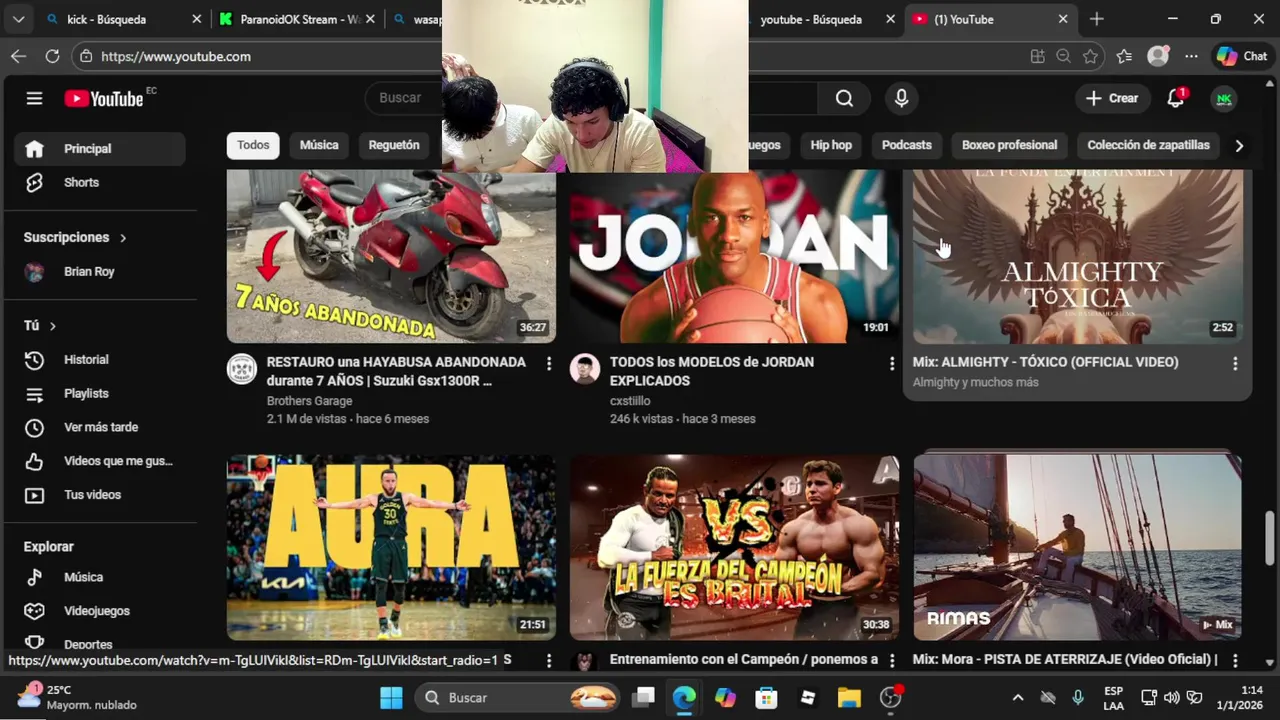Viewport: 1280px width, 720px height.
Task: Open Ver más tarde list
Action: [99, 427]
